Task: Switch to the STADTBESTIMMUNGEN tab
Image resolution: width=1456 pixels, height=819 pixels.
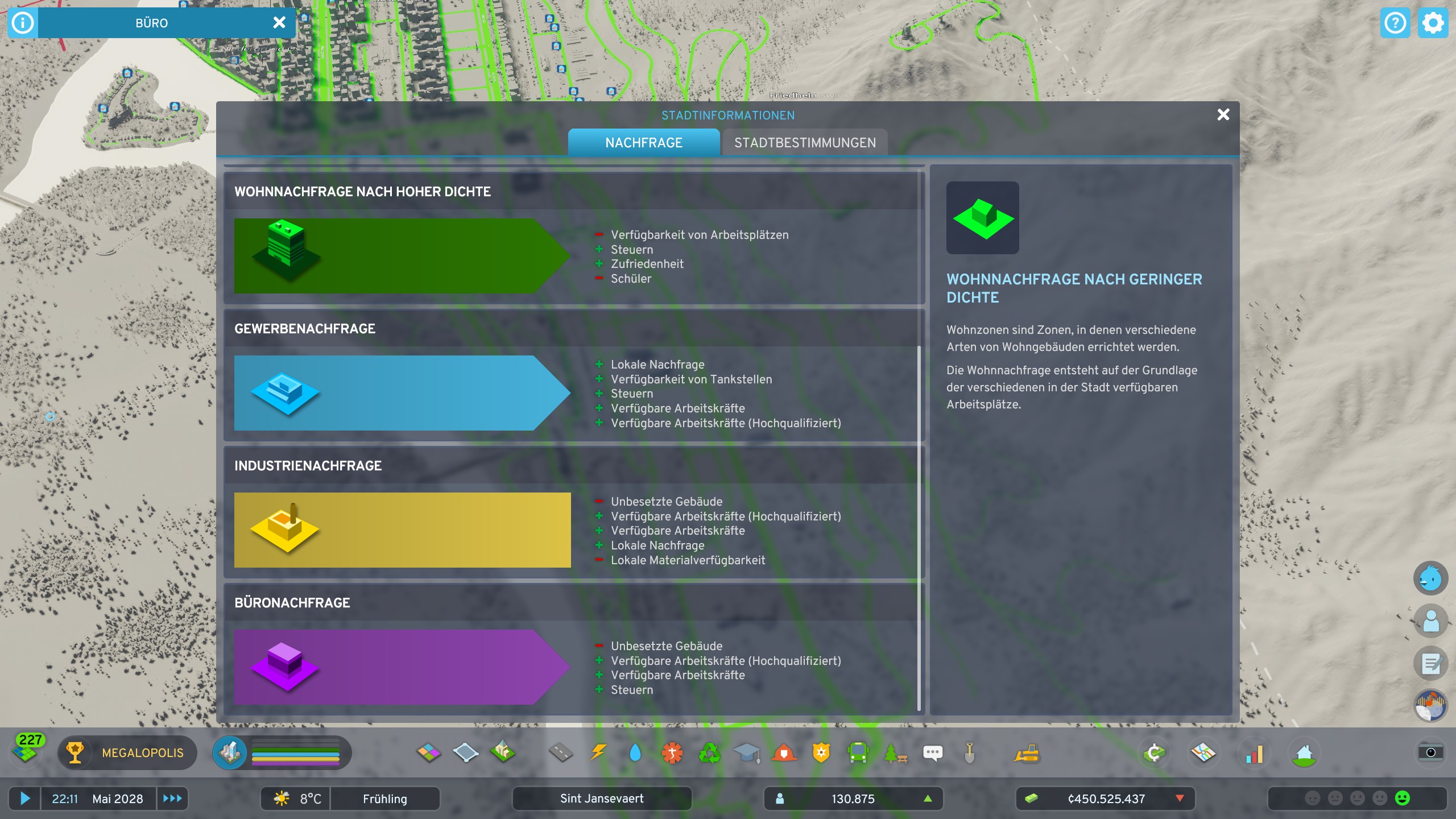Action: pyautogui.click(x=804, y=142)
